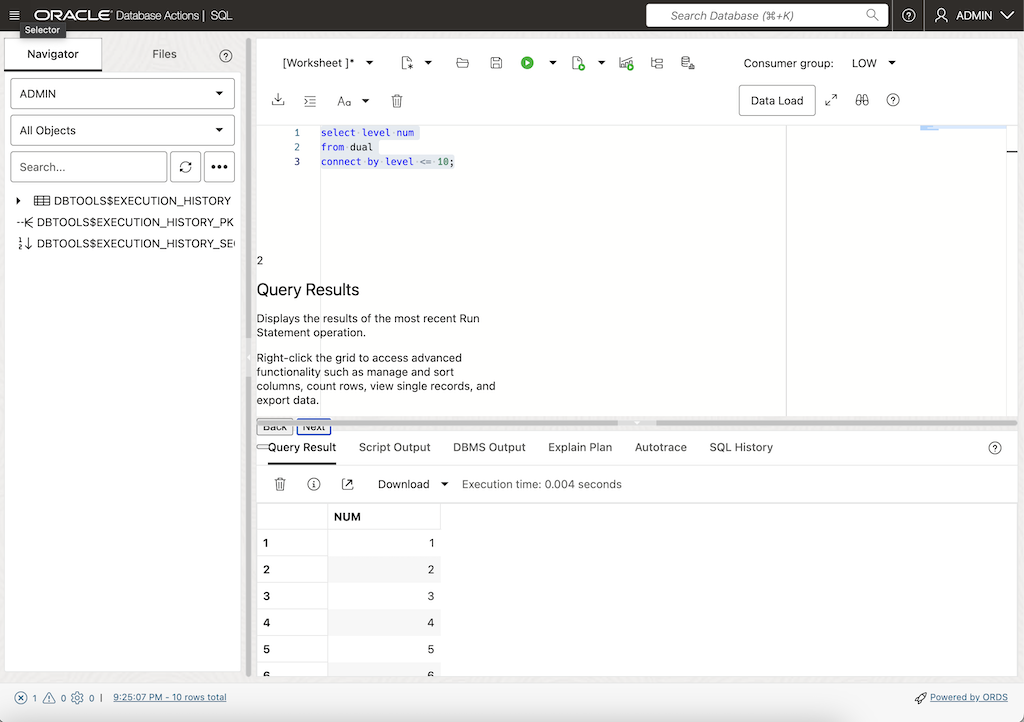
Task: Click the Autotrace tree icon
Action: point(657,63)
